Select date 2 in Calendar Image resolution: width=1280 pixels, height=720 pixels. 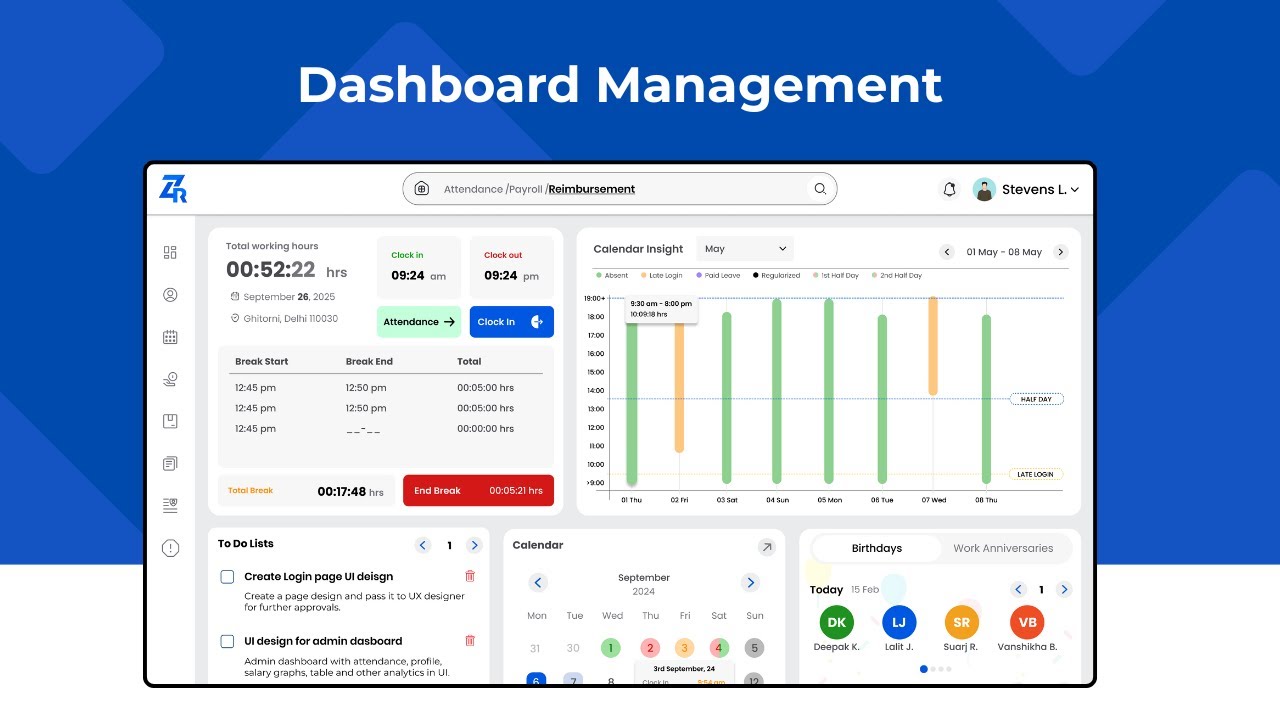click(650, 648)
